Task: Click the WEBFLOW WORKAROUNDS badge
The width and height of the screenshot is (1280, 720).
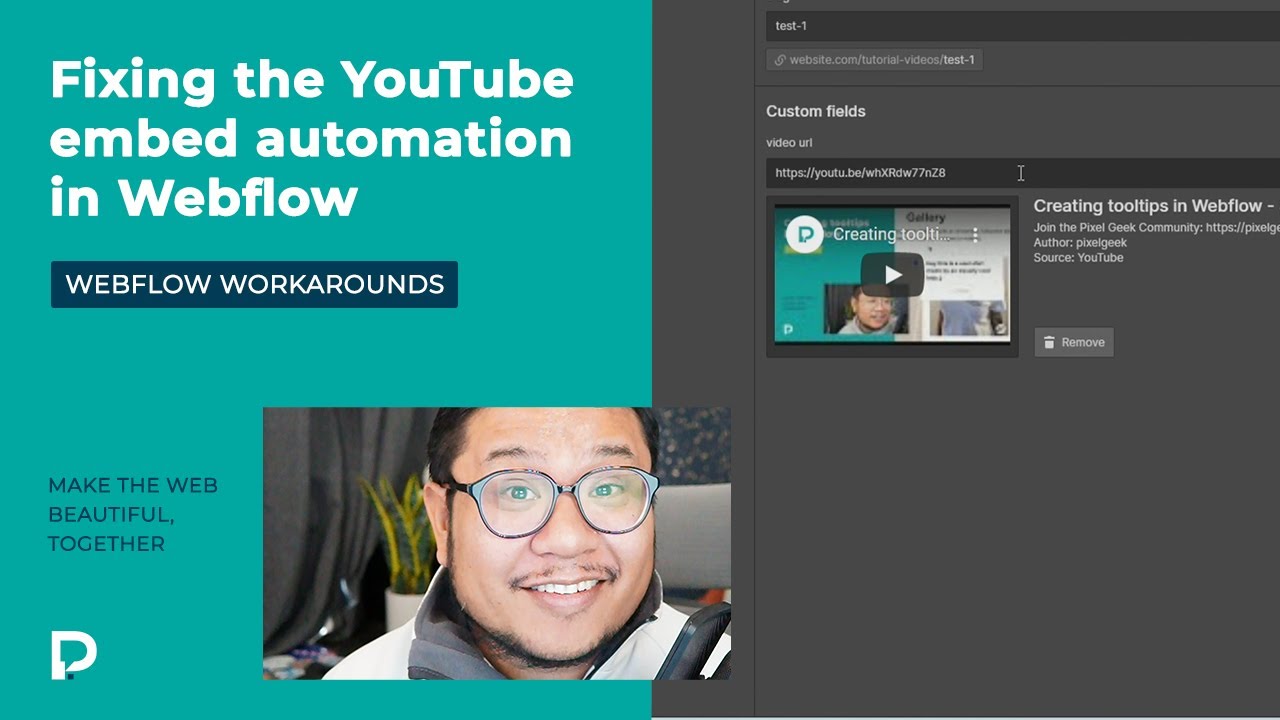Action: click(254, 284)
